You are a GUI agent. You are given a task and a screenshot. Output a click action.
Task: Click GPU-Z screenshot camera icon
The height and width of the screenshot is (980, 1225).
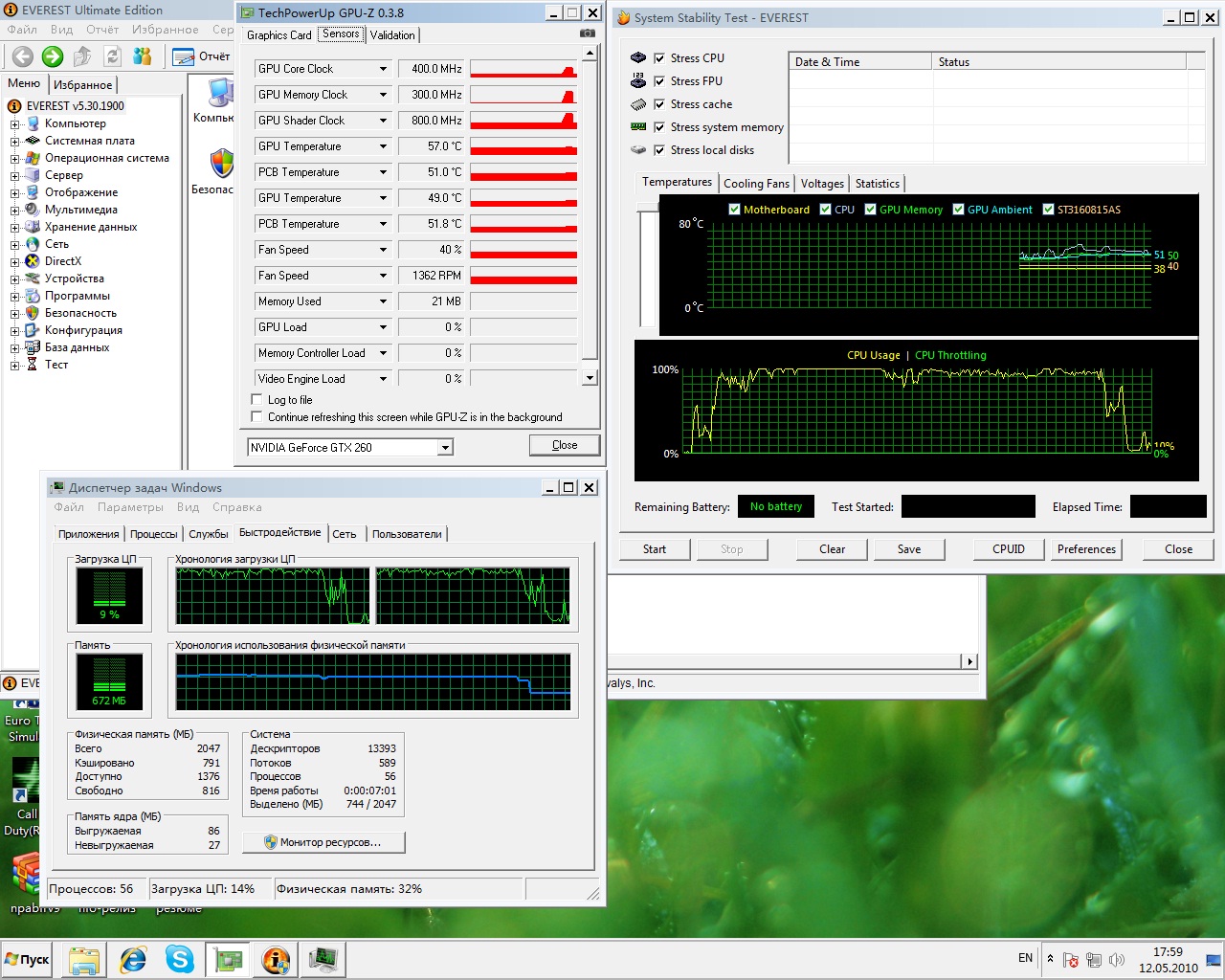coord(588,33)
